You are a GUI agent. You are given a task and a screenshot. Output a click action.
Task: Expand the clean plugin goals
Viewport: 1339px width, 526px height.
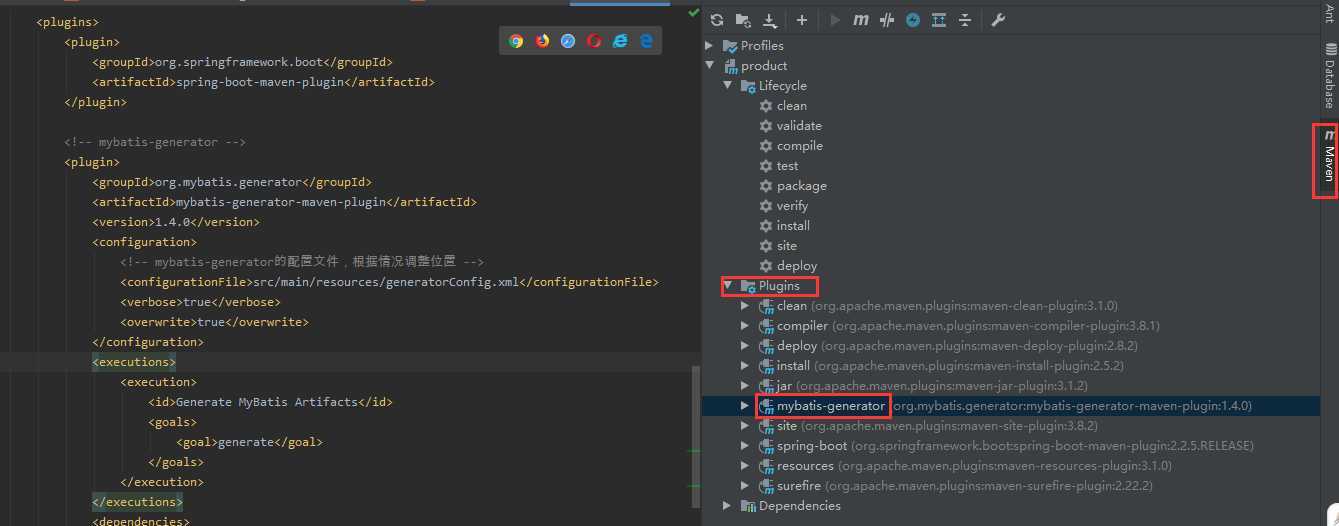(x=745, y=306)
